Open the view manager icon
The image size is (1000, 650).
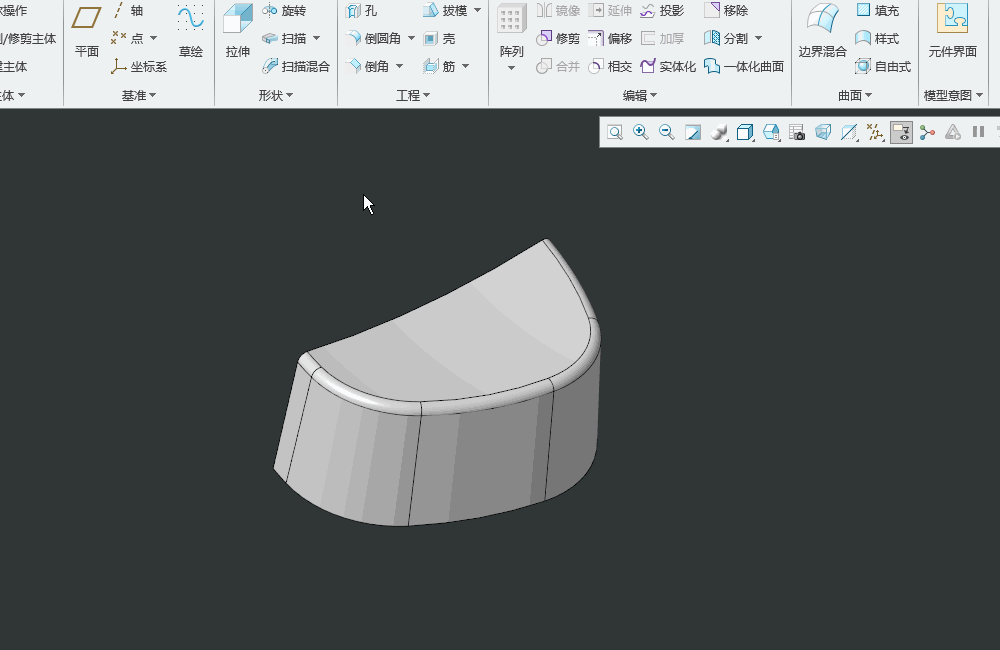click(x=771, y=132)
